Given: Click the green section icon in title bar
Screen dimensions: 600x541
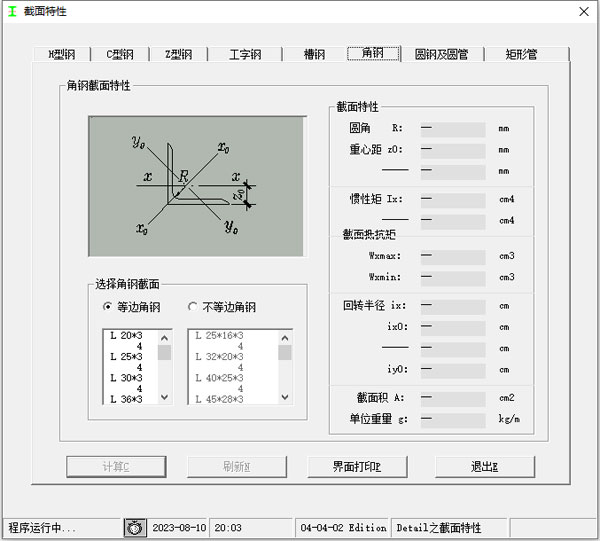Looking at the screenshot, I should pyautogui.click(x=12, y=11).
